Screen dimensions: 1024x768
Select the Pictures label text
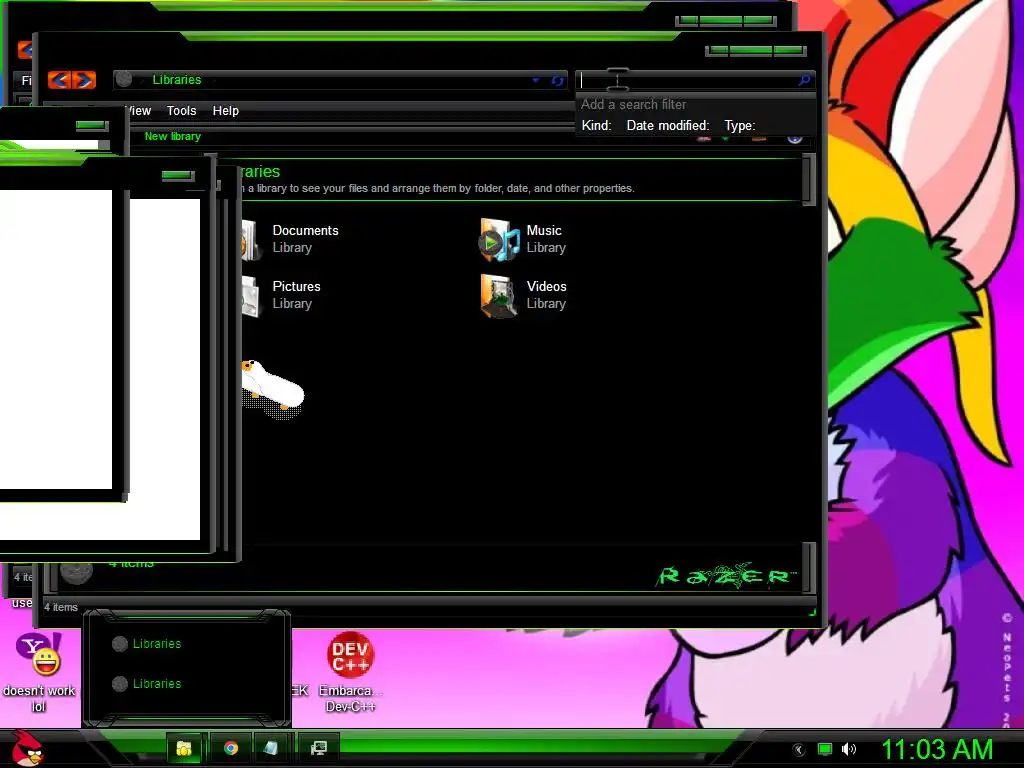[x=296, y=287]
